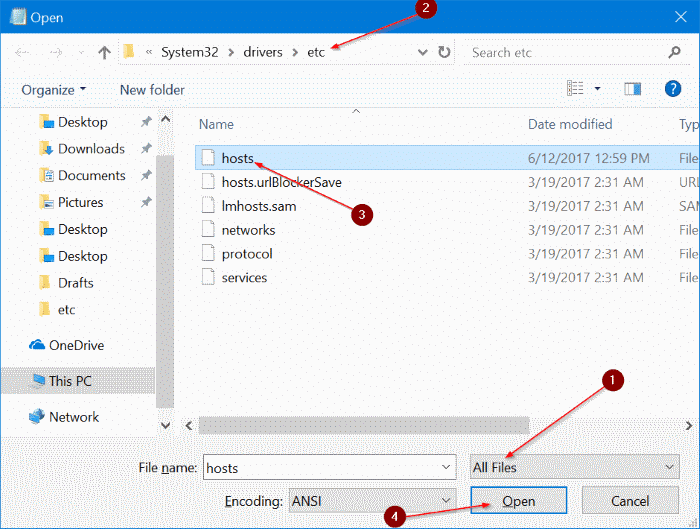Viewport: 700px width, 529px height.
Task: Click the Cancel button
Action: pos(630,501)
